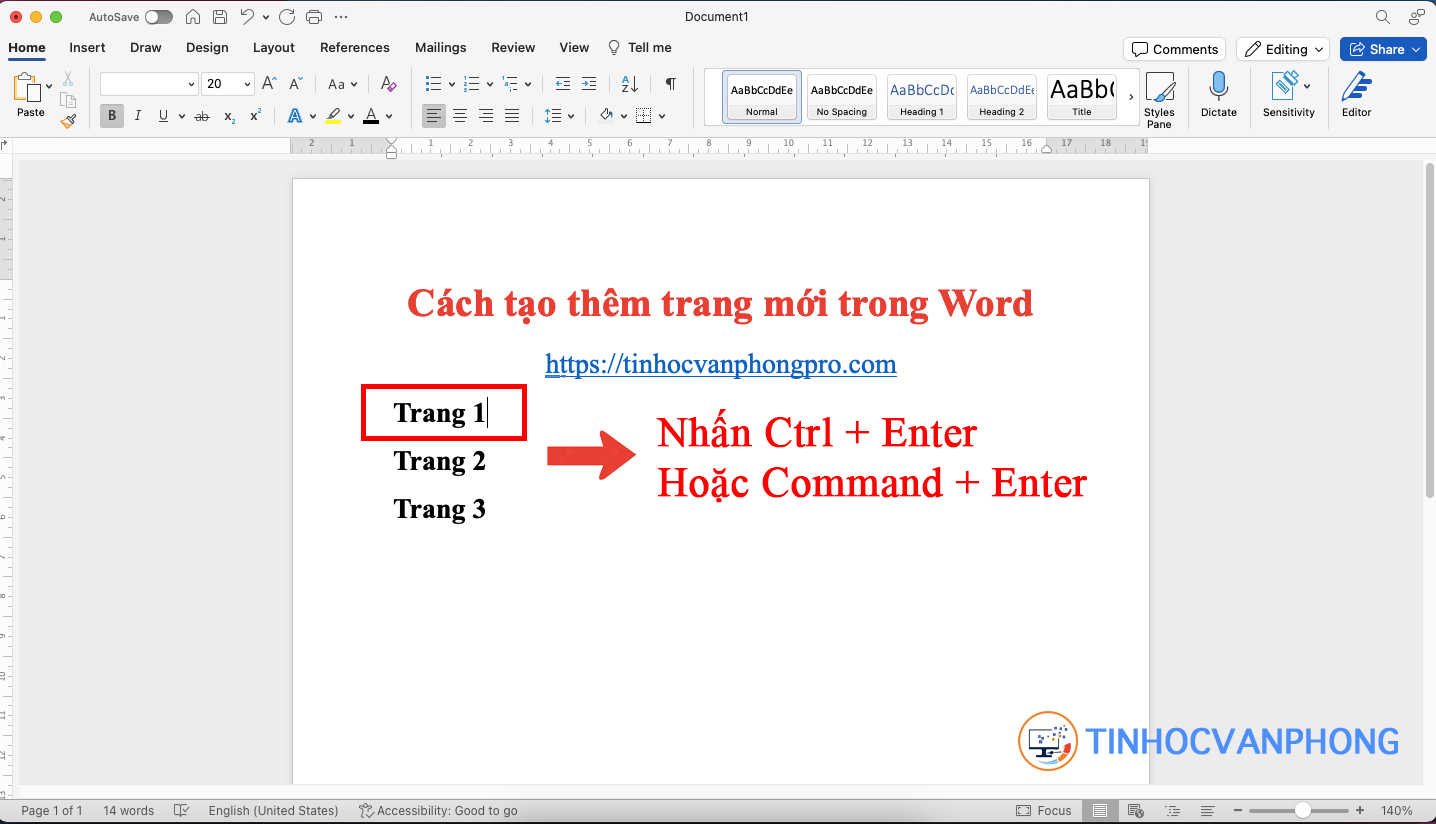The image size is (1436, 824).
Task: Apply the black font color
Action: 371,116
